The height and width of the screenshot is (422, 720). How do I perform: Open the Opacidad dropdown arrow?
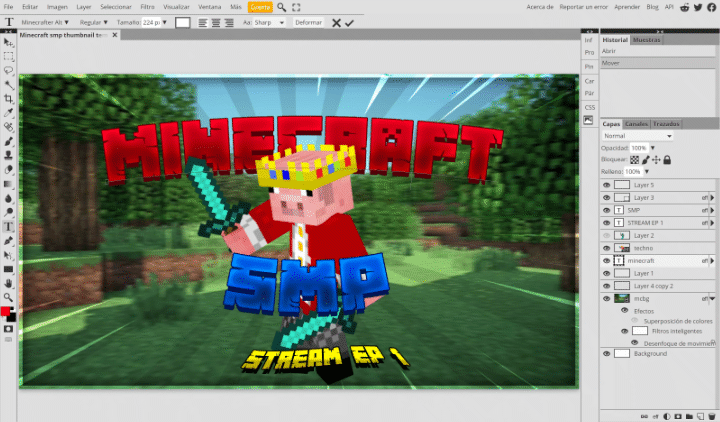pyautogui.click(x=652, y=148)
